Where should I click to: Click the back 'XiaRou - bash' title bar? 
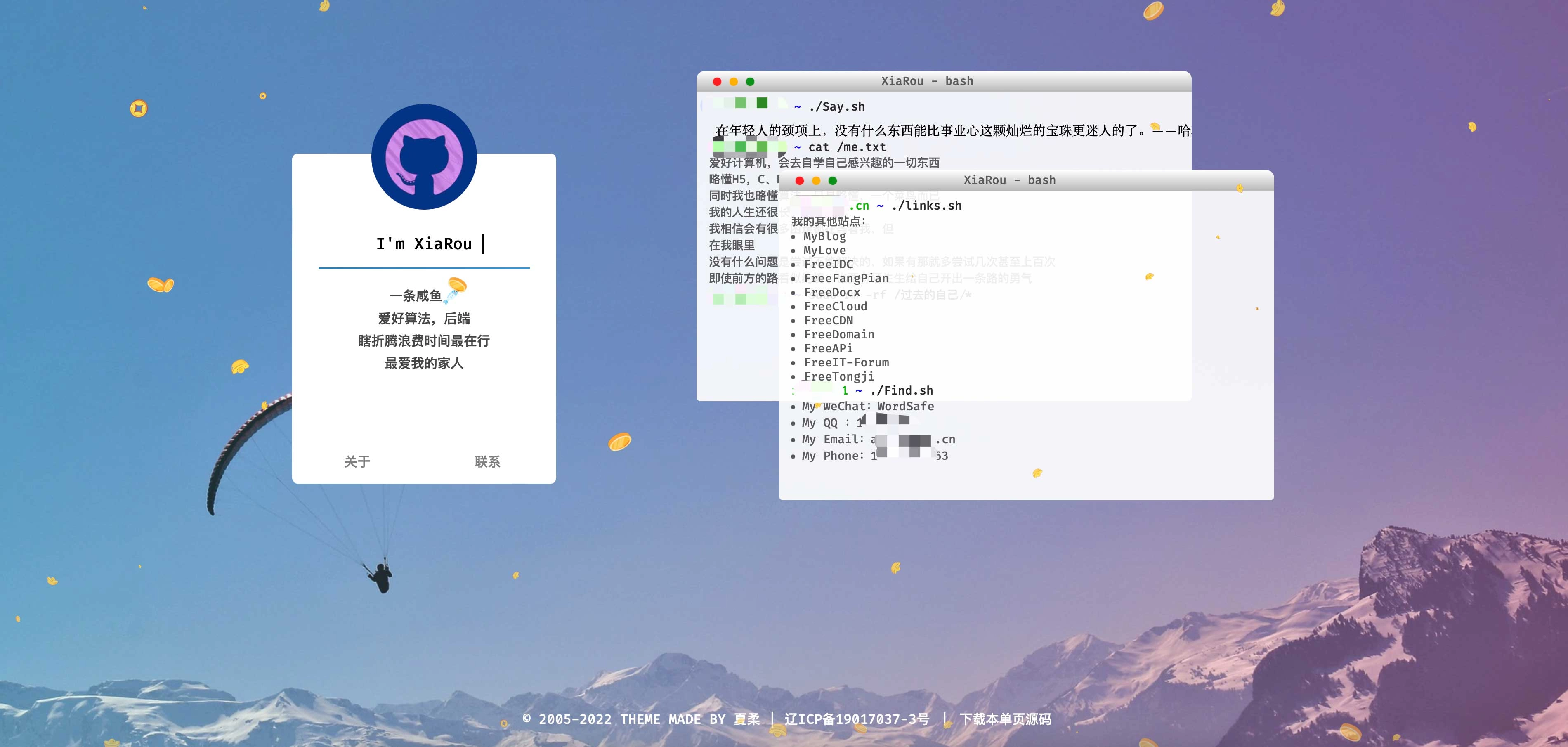tap(943, 82)
